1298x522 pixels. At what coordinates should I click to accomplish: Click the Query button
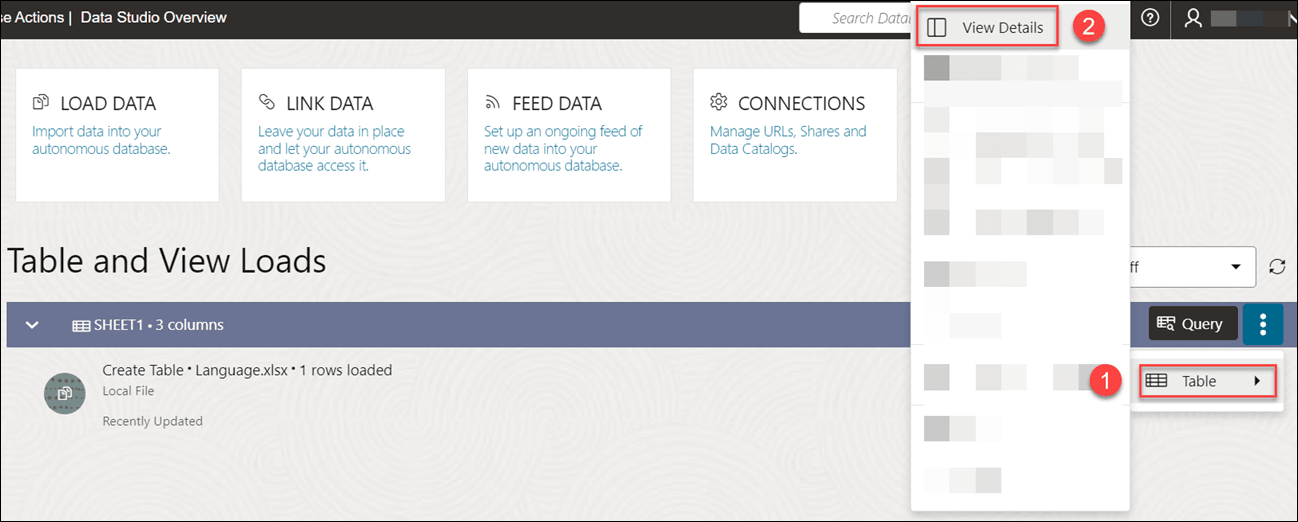click(x=1192, y=324)
